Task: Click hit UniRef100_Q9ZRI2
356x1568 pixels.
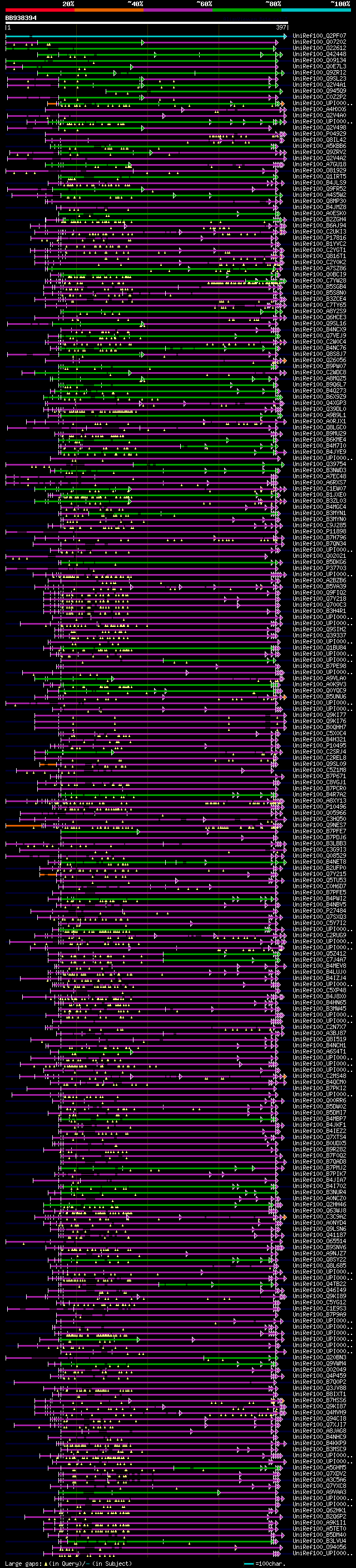Action: 319,72
